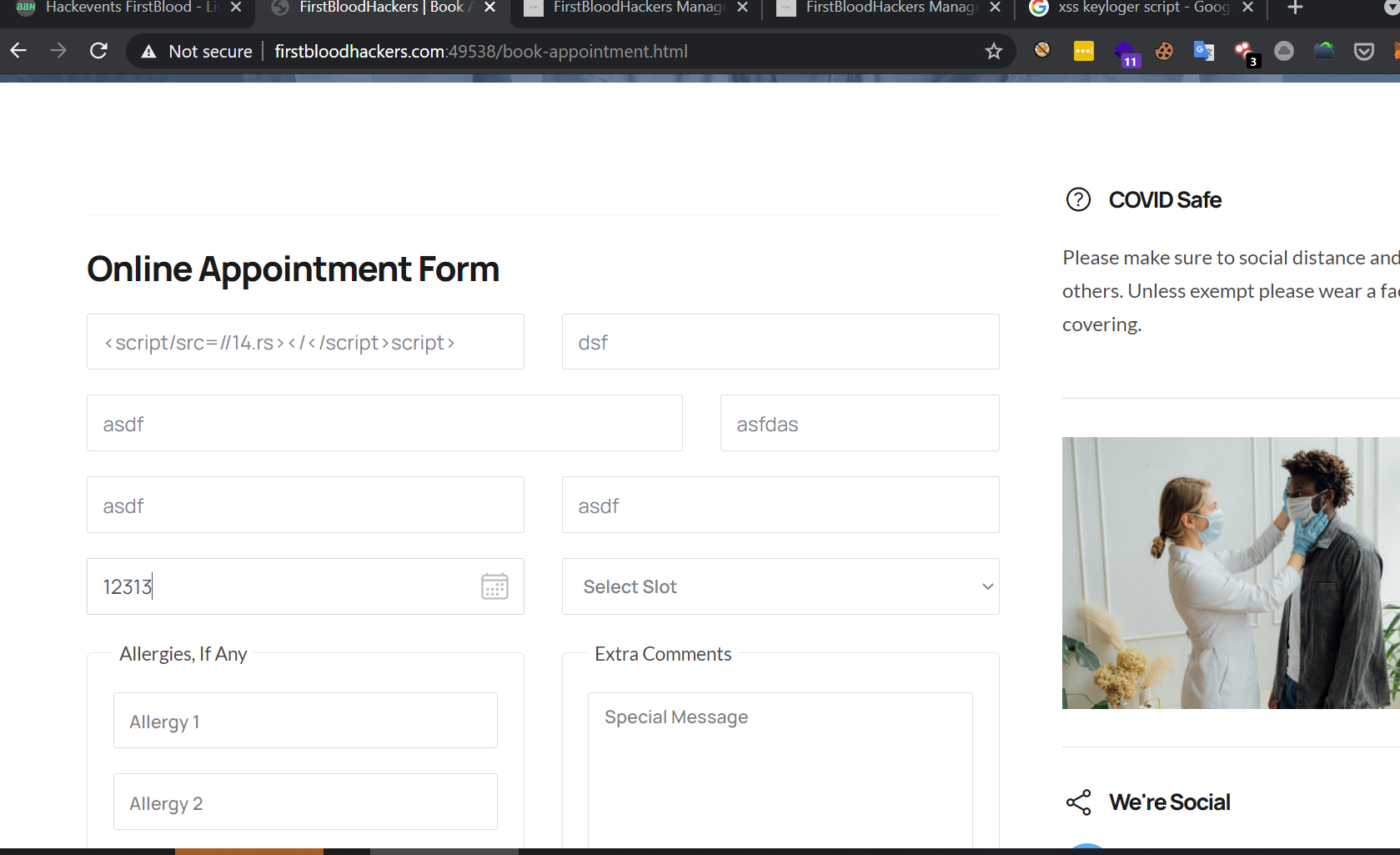This screenshot has height=855, width=1400.
Task: Click the browser forward arrow
Action: [58, 51]
